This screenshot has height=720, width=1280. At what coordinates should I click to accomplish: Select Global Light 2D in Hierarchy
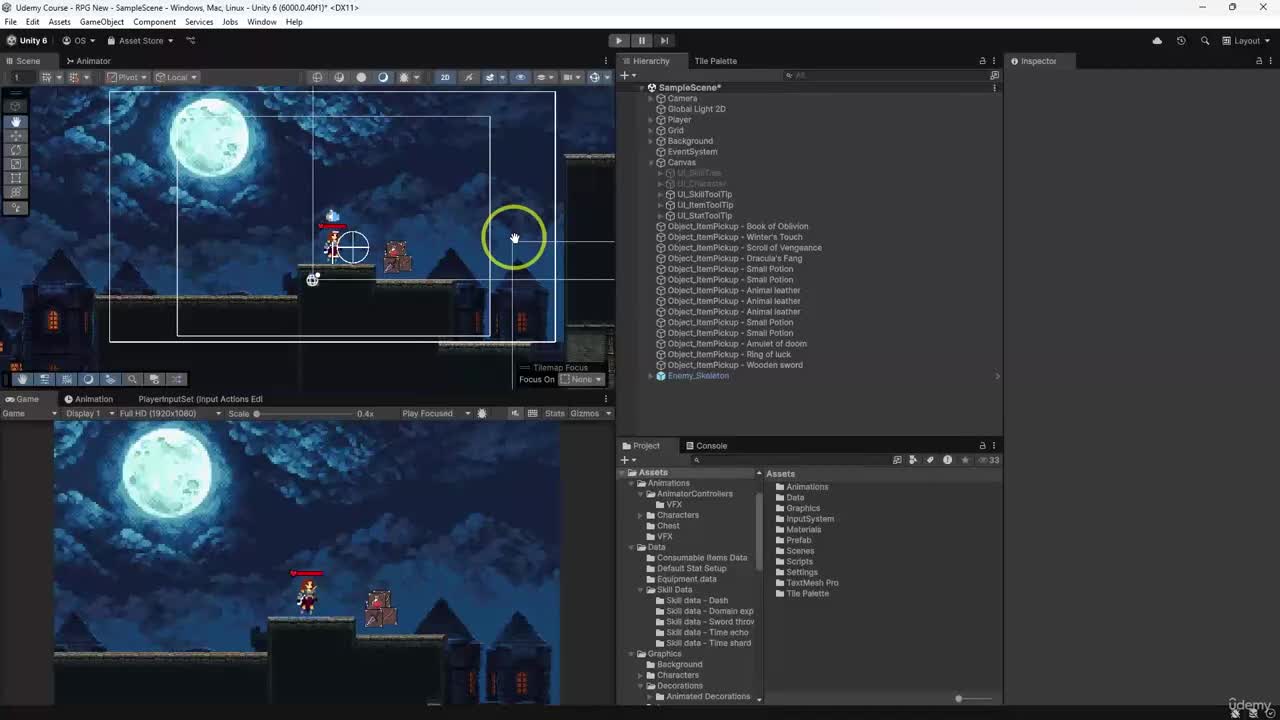[x=696, y=109]
